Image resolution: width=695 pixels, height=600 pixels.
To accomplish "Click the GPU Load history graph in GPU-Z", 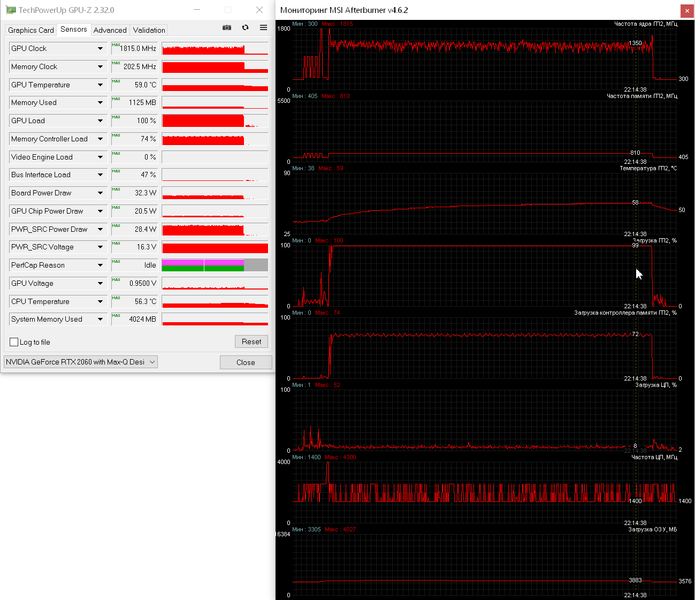I will 215,121.
